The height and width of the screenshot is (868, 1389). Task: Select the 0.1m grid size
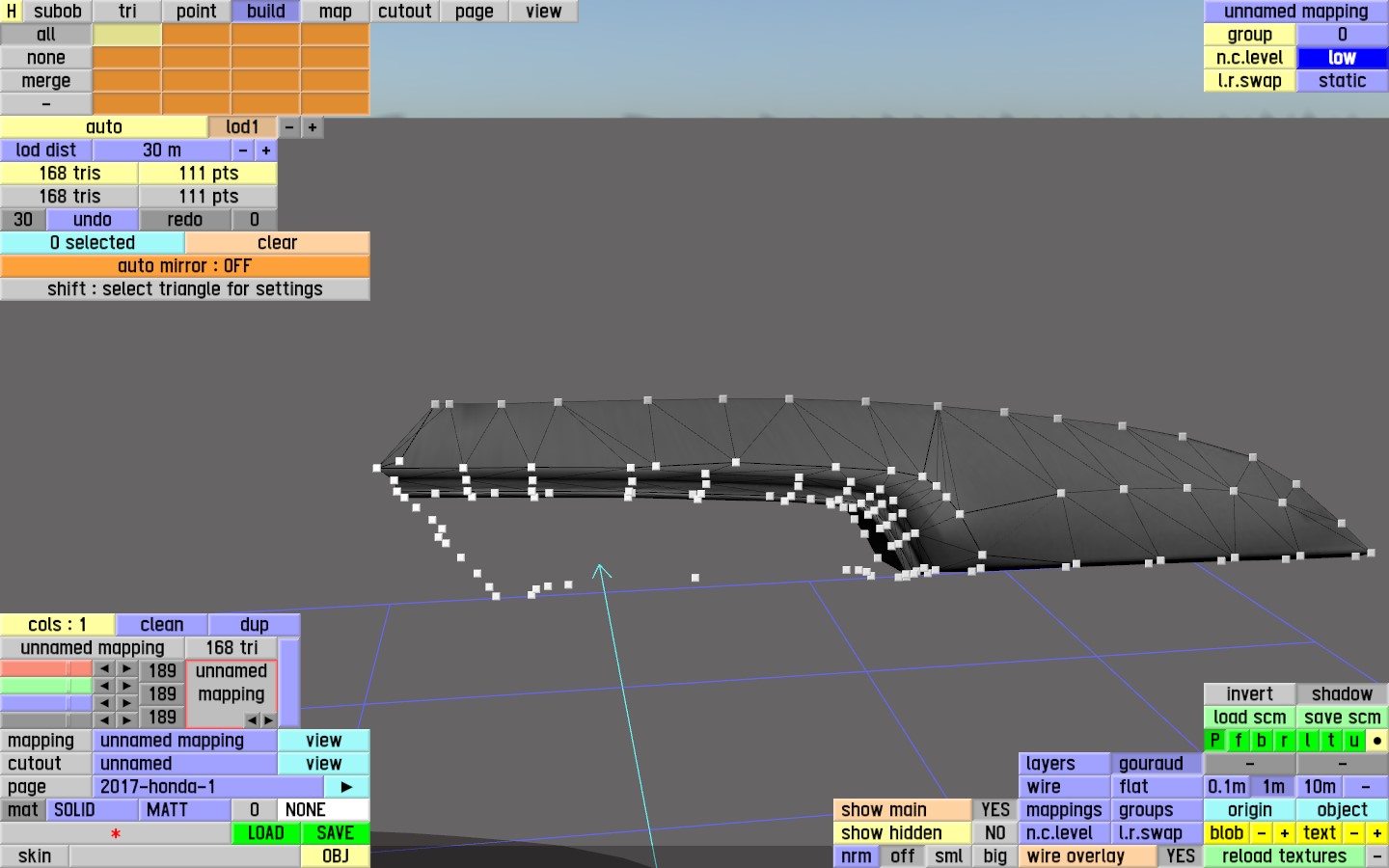click(x=1227, y=787)
